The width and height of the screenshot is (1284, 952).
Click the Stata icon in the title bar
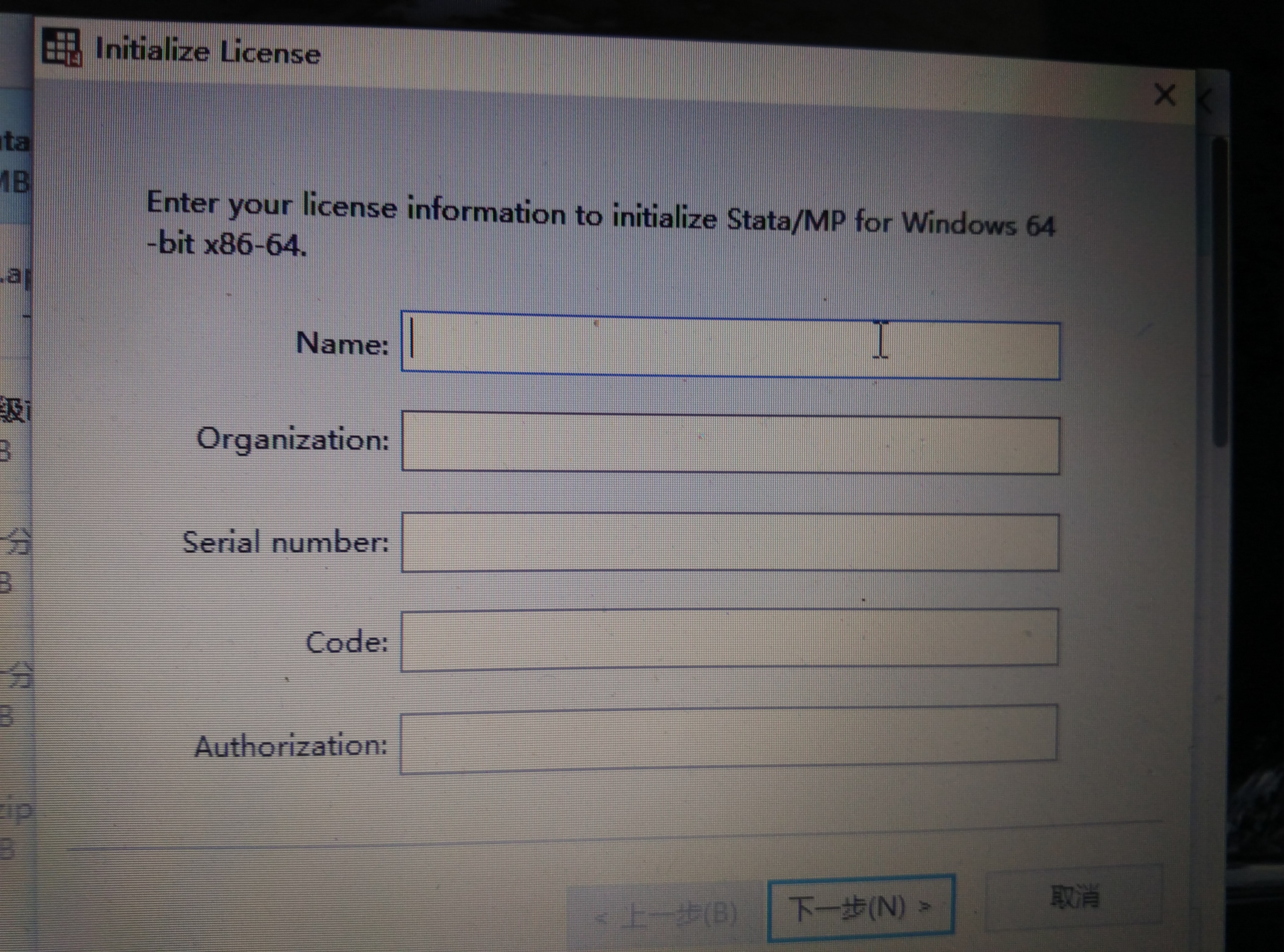point(62,48)
